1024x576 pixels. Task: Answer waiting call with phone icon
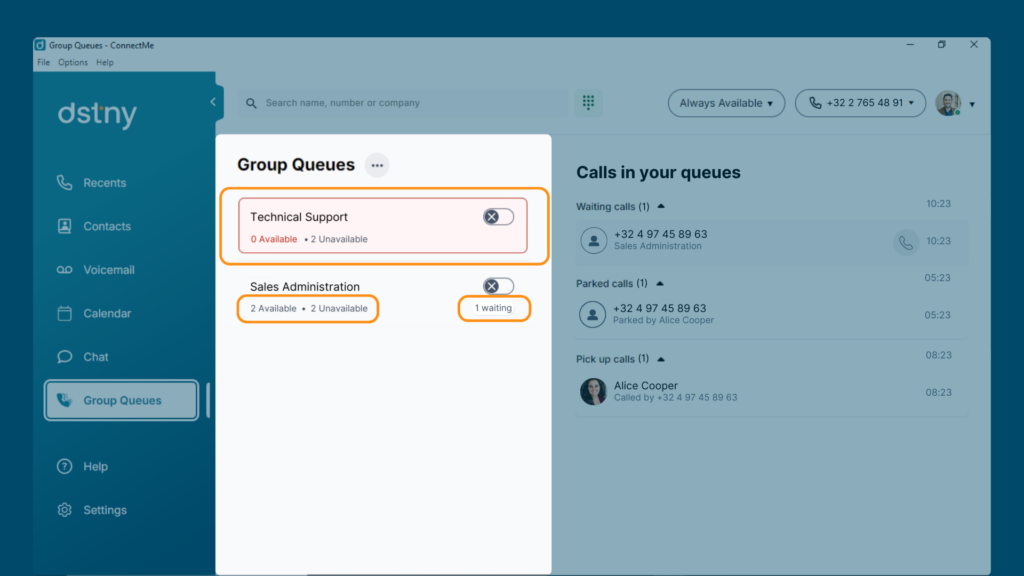coord(905,242)
